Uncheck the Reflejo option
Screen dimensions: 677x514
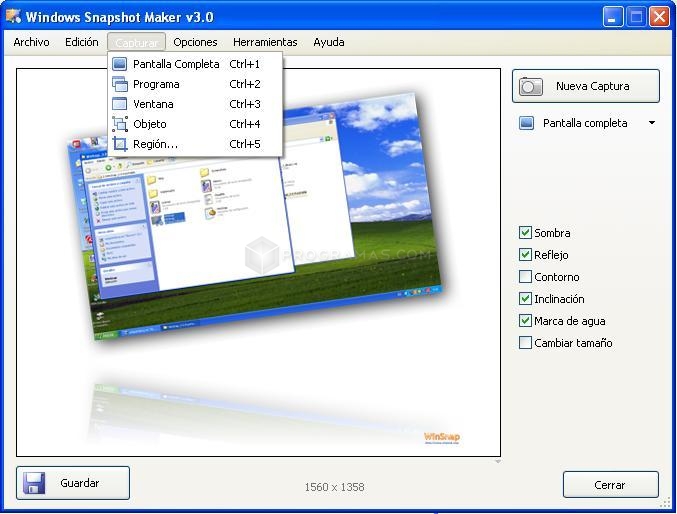point(525,255)
